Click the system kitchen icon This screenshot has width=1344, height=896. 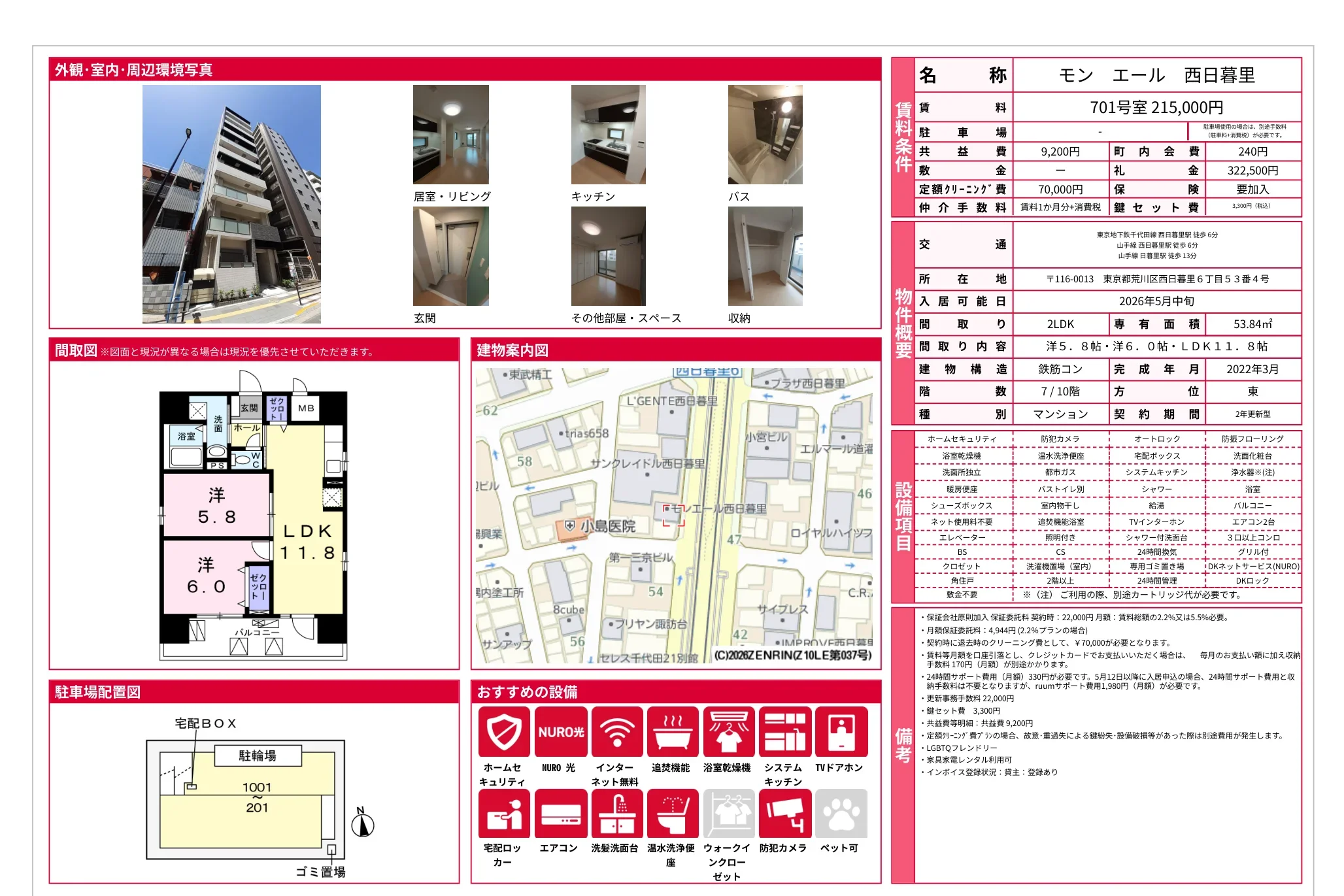(x=784, y=731)
